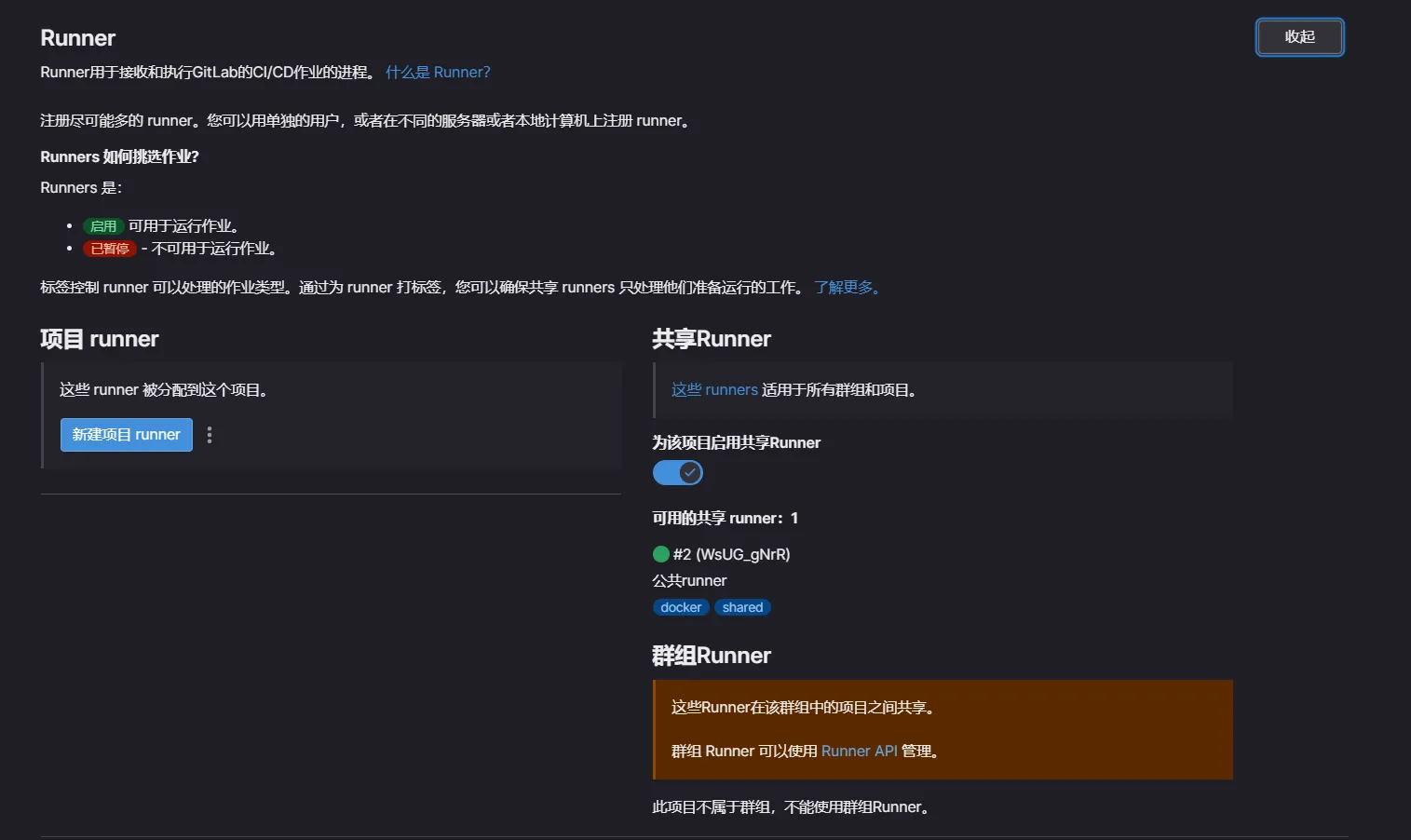Toggle the 为该项目启用共享Runner switch
Image resolution: width=1411 pixels, height=840 pixels.
click(678, 473)
